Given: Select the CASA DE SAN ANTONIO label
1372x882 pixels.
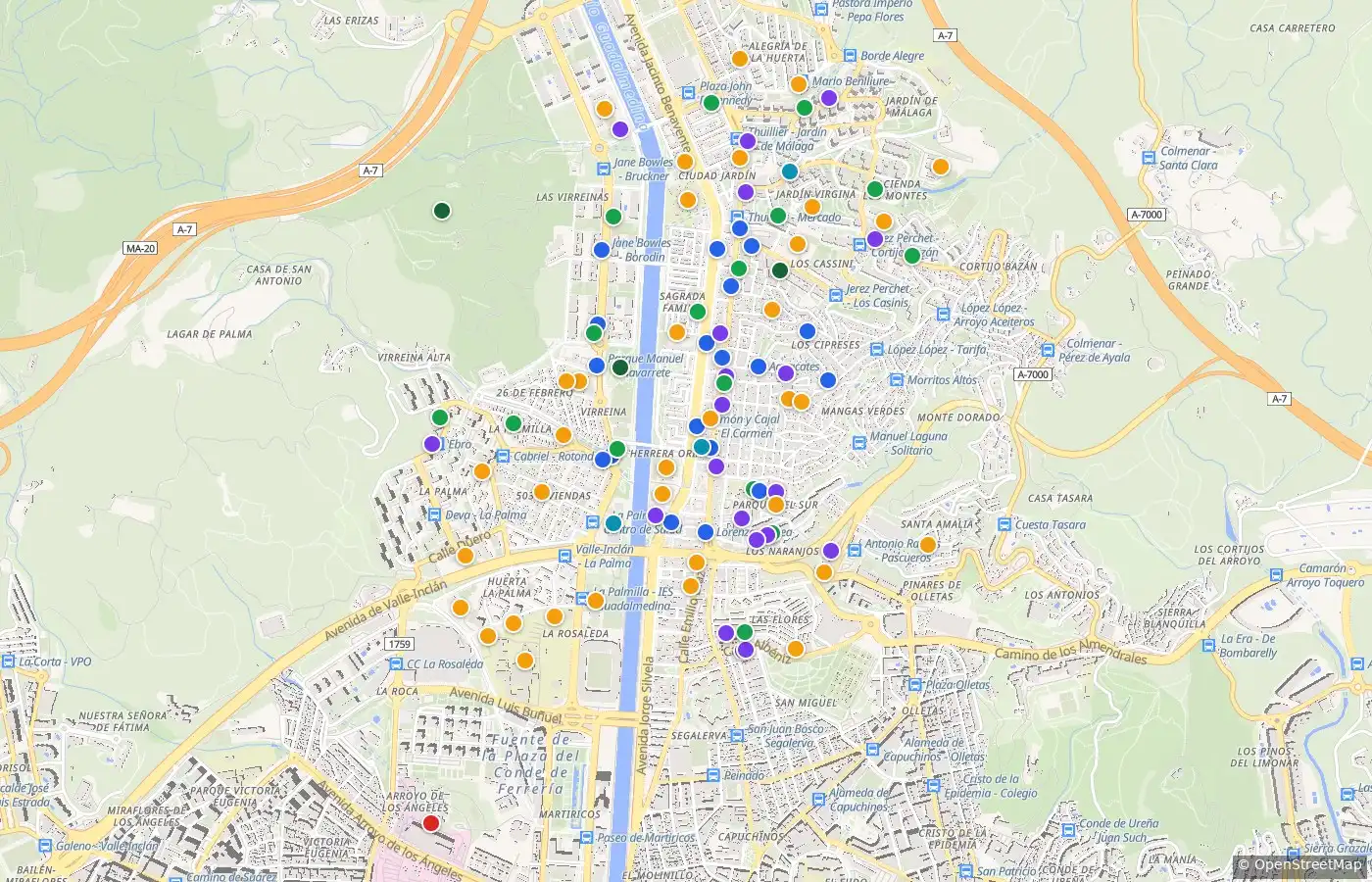Looking at the screenshot, I should coord(279,275).
